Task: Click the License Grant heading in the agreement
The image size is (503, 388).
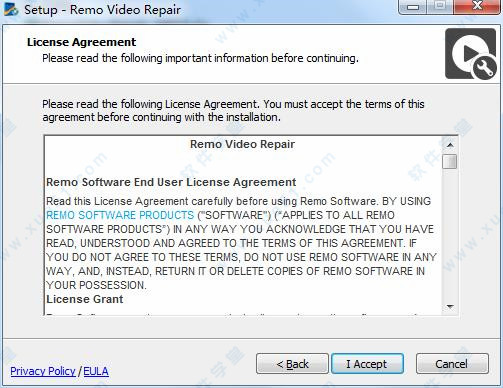Action: point(85,299)
